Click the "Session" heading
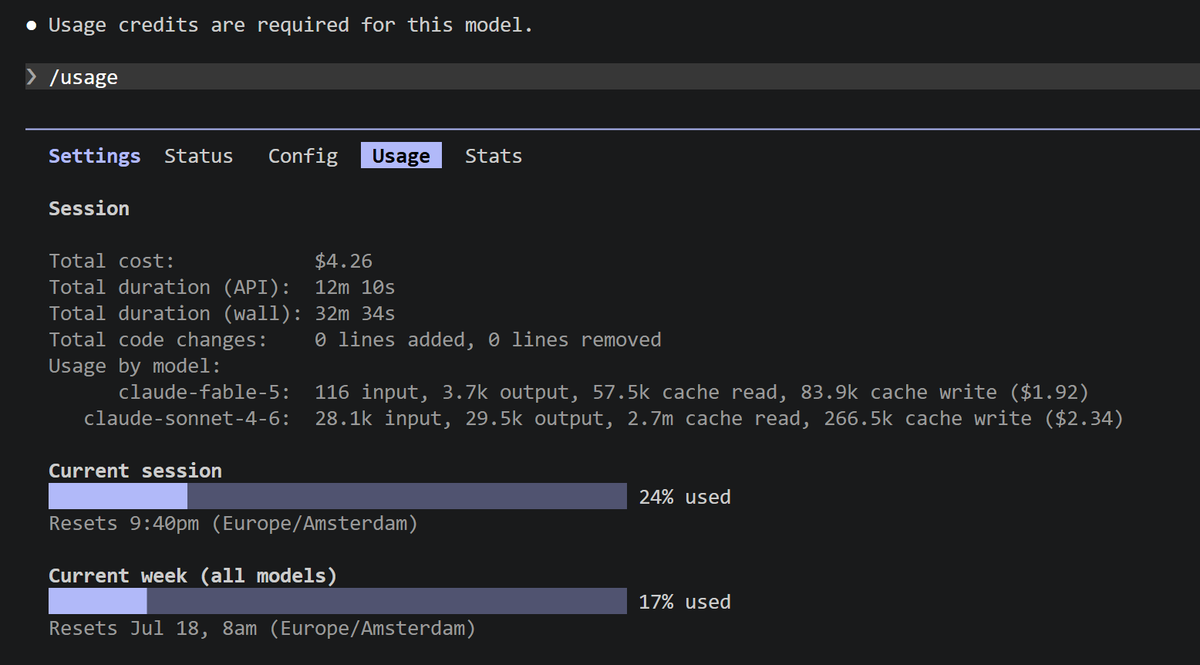1200x665 pixels. coord(89,208)
